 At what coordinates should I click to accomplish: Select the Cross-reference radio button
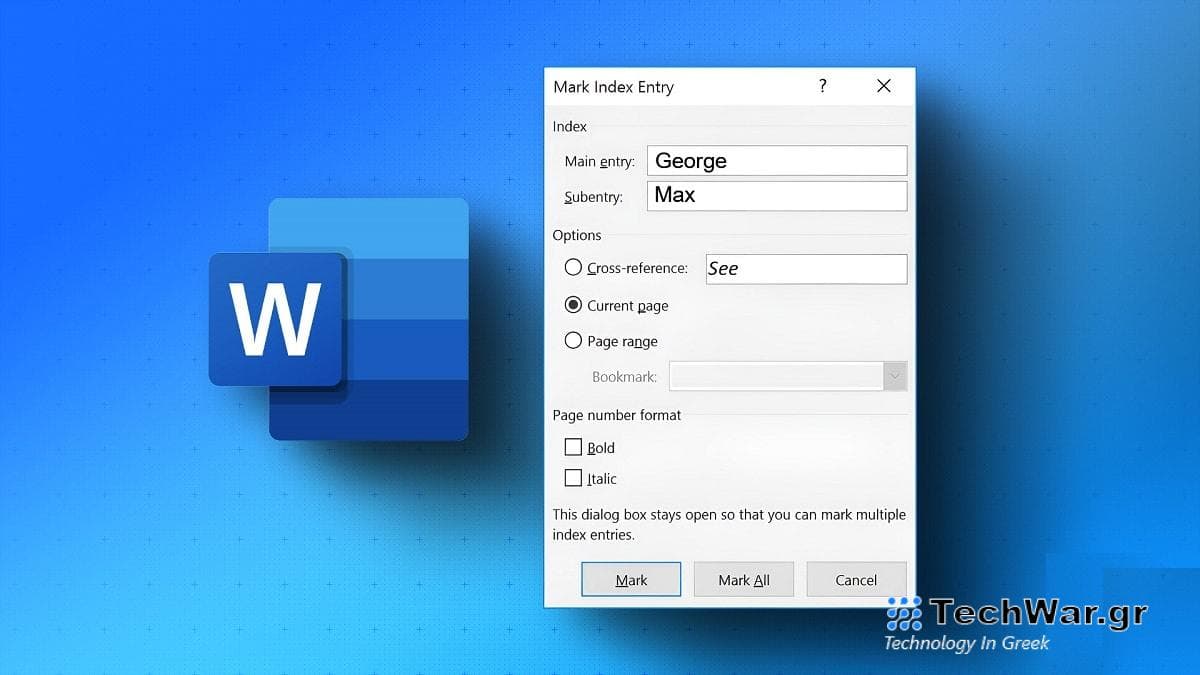click(573, 267)
